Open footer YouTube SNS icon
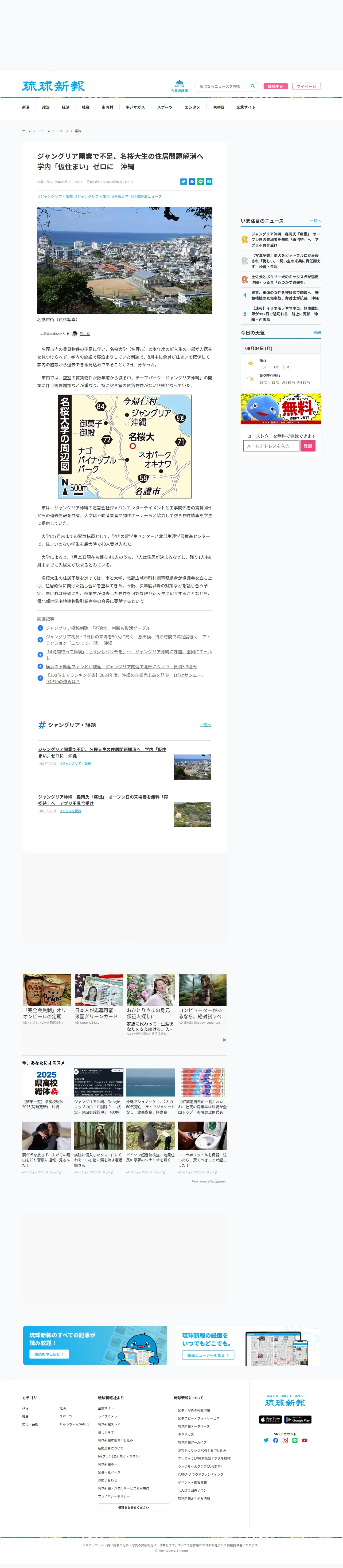Image resolution: width=343 pixels, height=1568 pixels. (305, 1440)
